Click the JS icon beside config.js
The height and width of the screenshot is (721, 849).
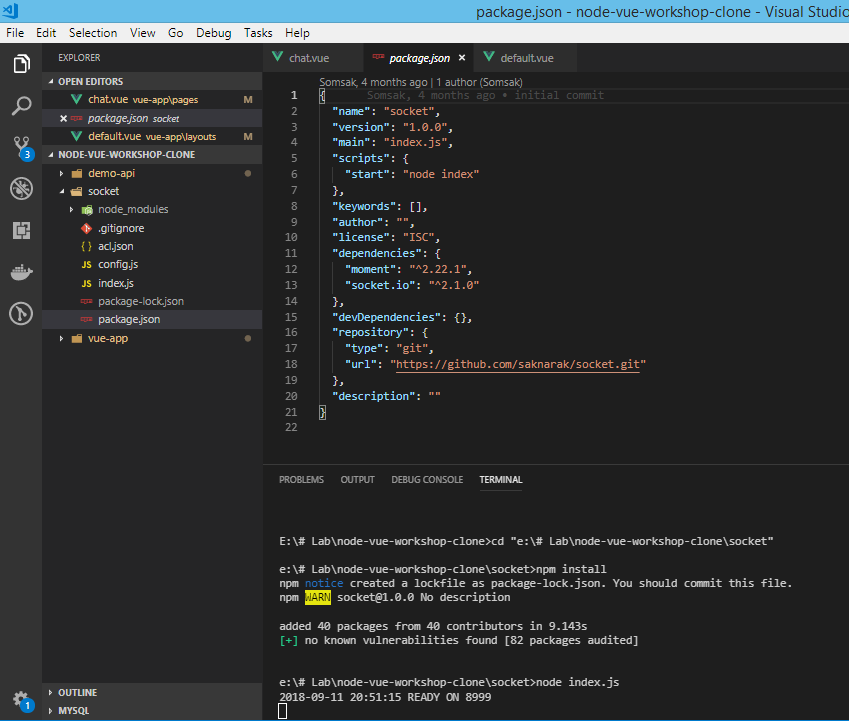point(88,264)
